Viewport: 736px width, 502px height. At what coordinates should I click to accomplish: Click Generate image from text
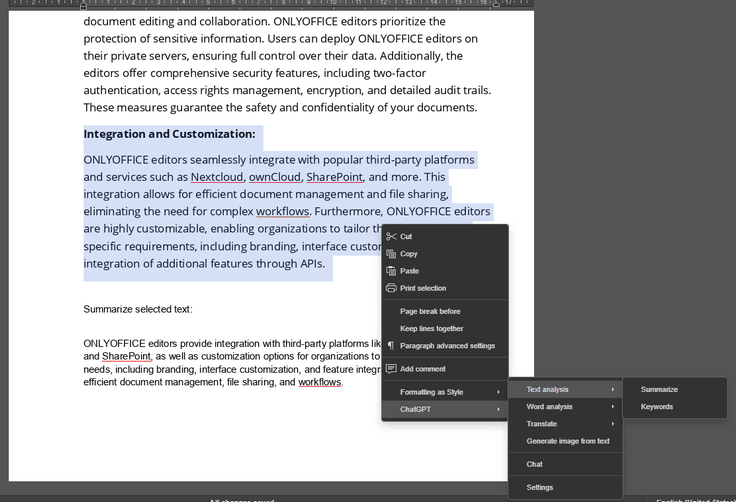point(566,441)
